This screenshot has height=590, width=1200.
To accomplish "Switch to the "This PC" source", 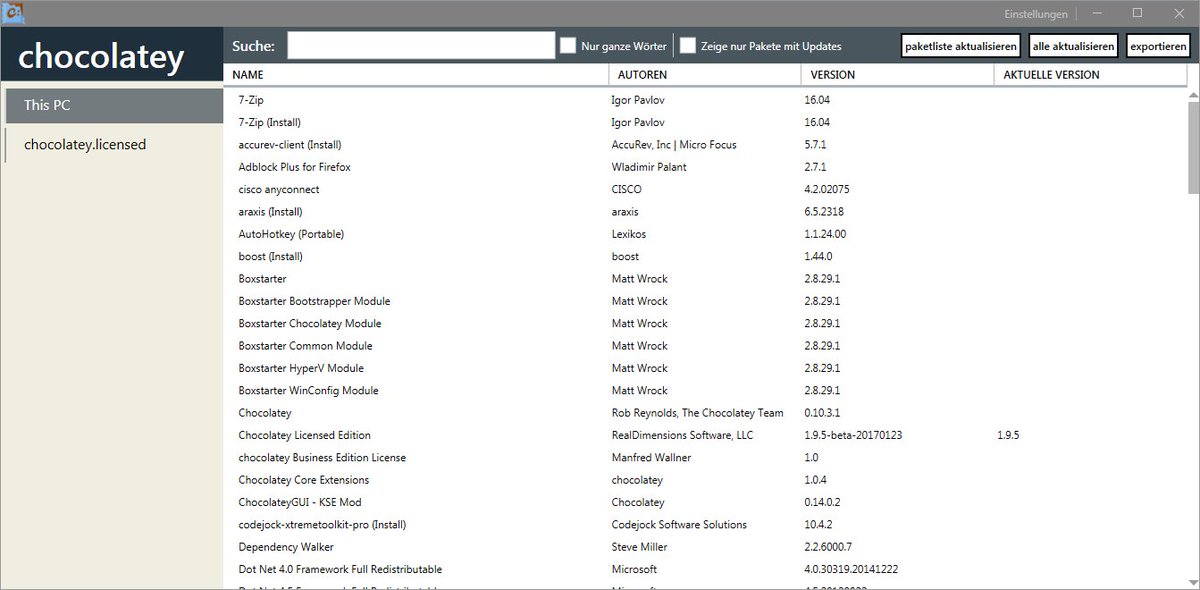I will [113, 104].
